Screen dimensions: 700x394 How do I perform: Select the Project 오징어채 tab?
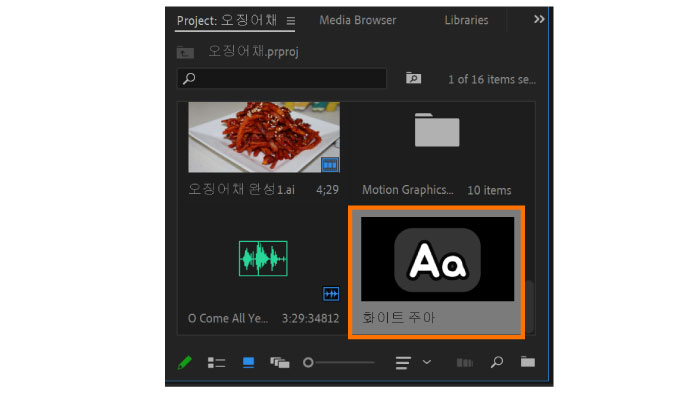(227, 21)
